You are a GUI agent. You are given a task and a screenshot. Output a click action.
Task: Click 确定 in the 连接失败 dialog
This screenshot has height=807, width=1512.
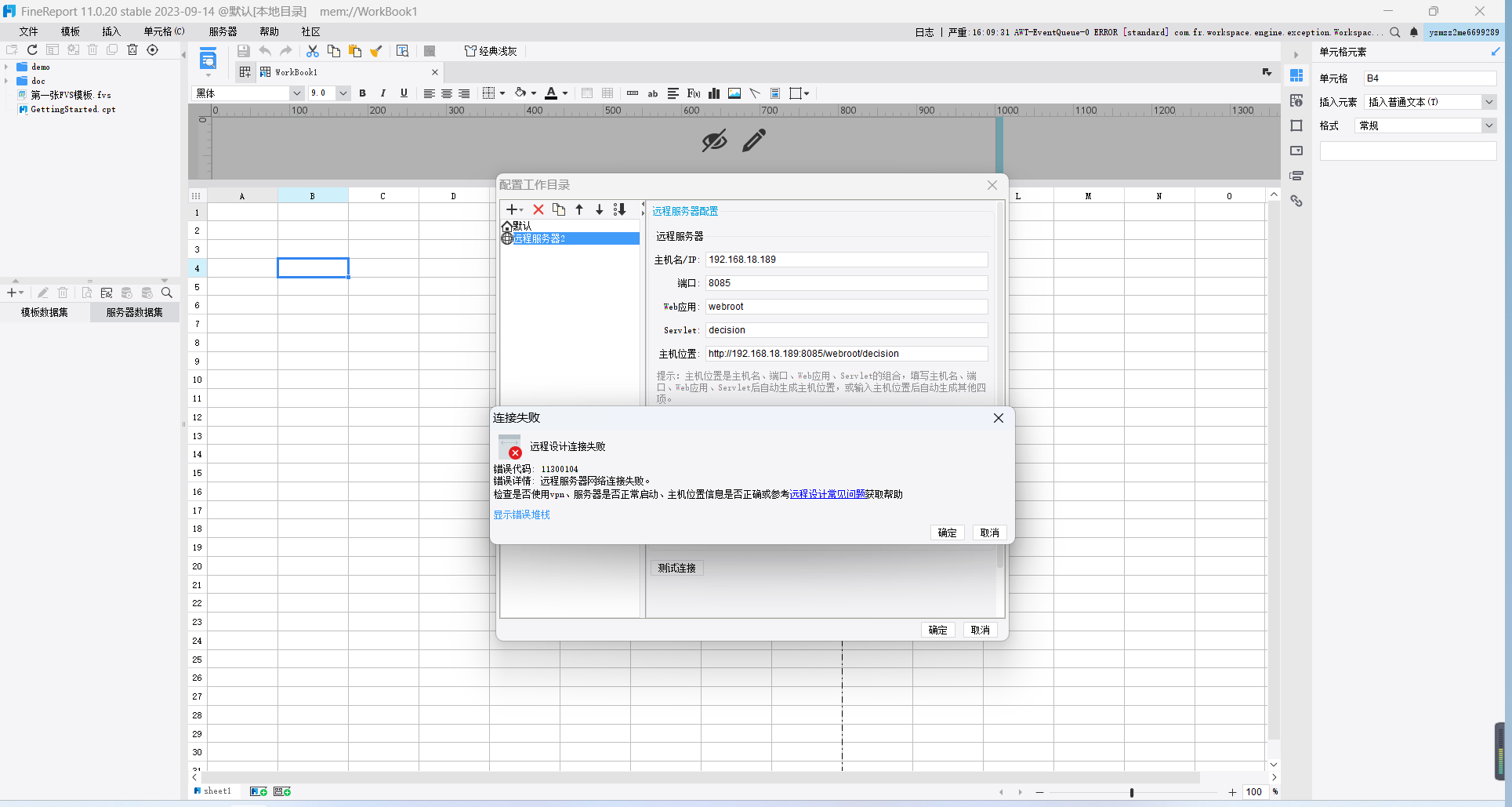pos(948,533)
